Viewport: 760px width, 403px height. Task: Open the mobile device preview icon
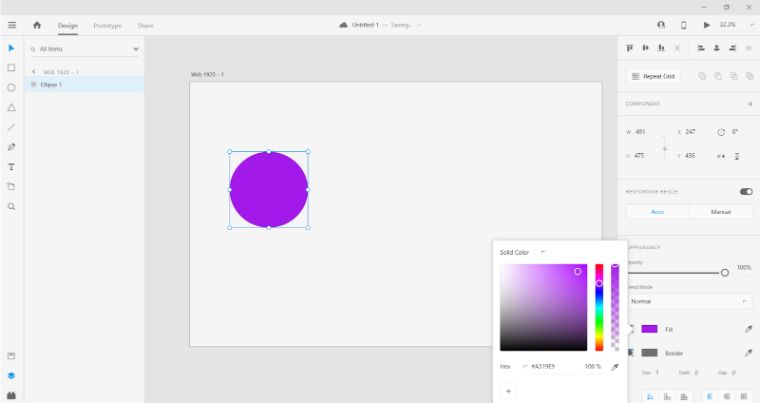click(684, 25)
